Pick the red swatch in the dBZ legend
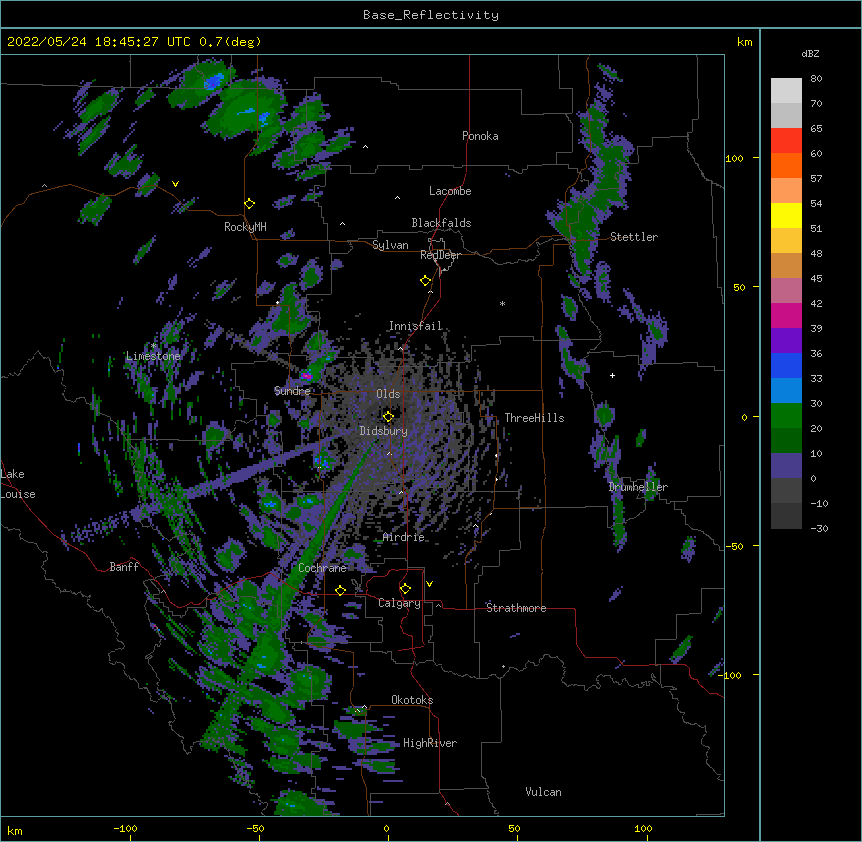Image resolution: width=862 pixels, height=842 pixels. tap(786, 140)
